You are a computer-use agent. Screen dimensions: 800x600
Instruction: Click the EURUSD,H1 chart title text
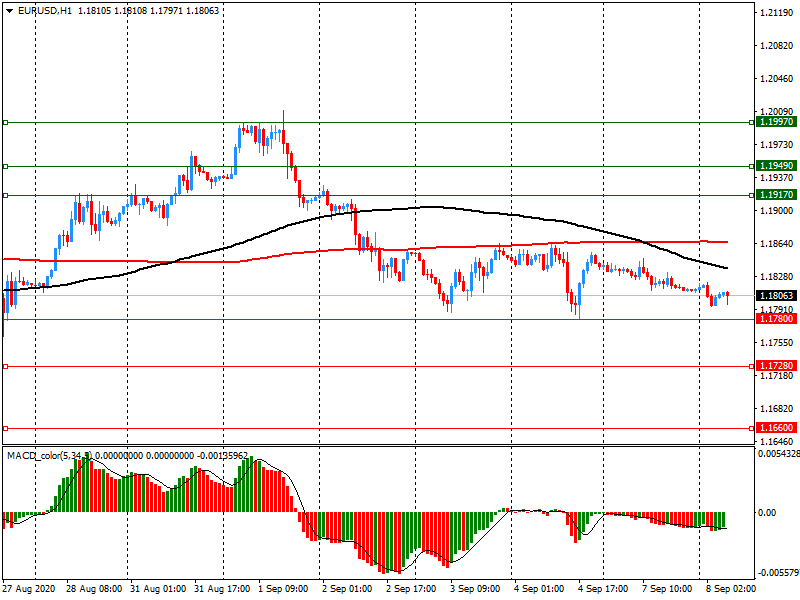click(x=45, y=10)
